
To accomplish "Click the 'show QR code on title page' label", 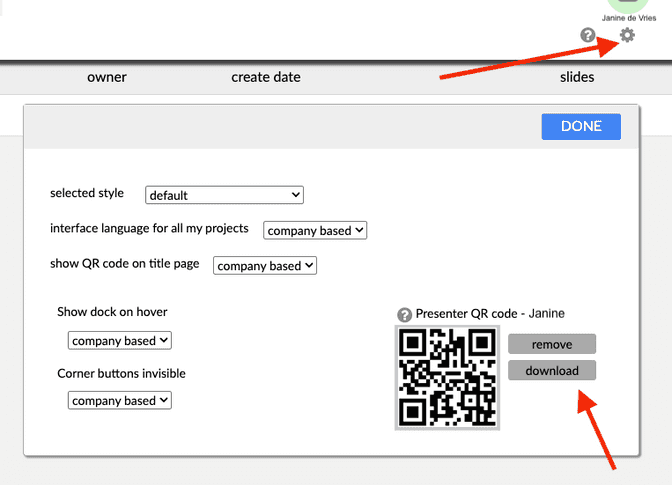I will [125, 263].
